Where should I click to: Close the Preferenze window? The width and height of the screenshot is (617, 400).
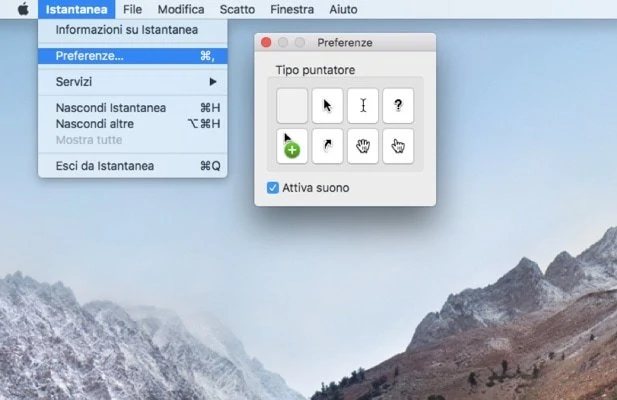[x=266, y=42]
